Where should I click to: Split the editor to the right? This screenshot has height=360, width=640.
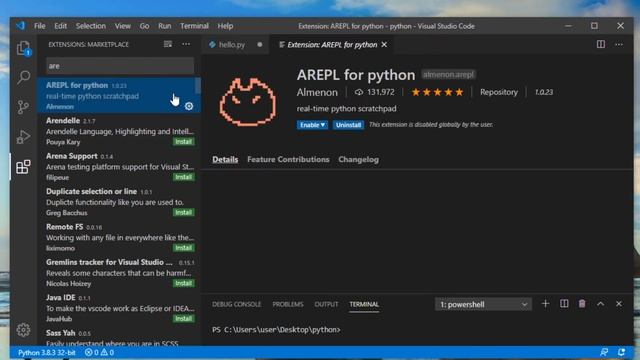(x=601, y=44)
